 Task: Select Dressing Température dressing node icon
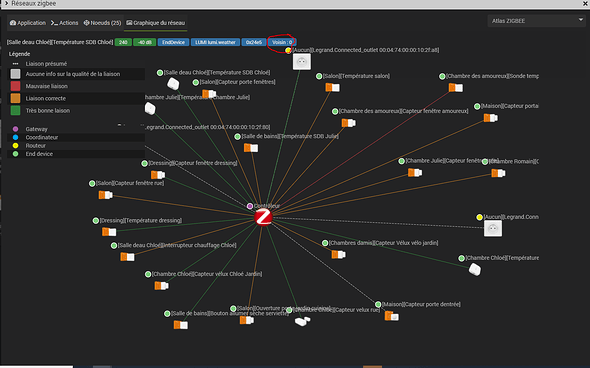point(109,232)
